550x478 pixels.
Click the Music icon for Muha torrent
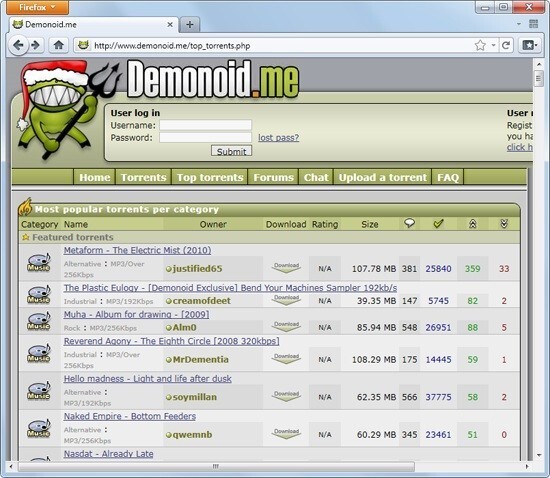(x=39, y=321)
